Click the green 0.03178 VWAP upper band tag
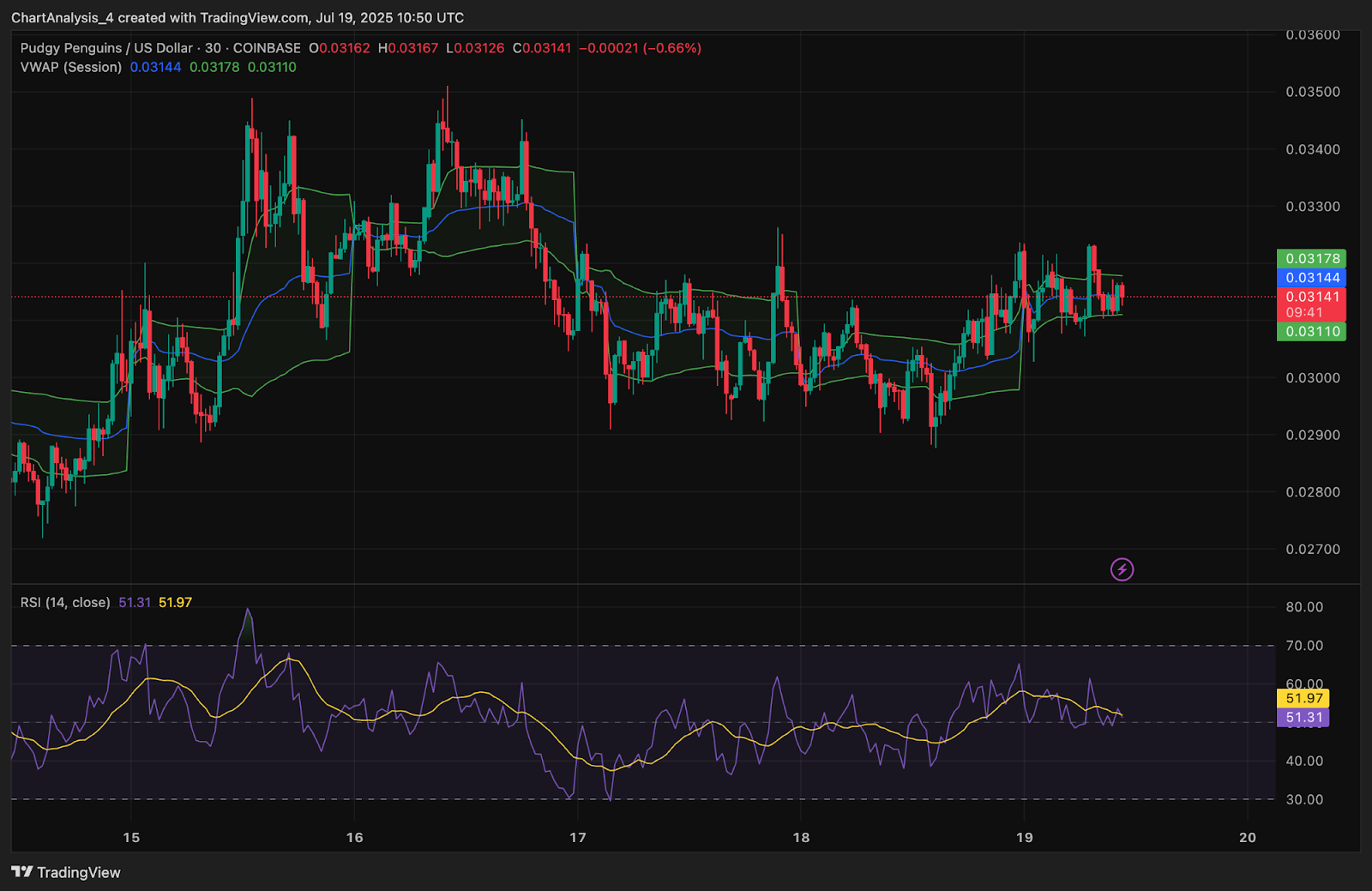This screenshot has height=891, width=1372. pyautogui.click(x=1311, y=258)
